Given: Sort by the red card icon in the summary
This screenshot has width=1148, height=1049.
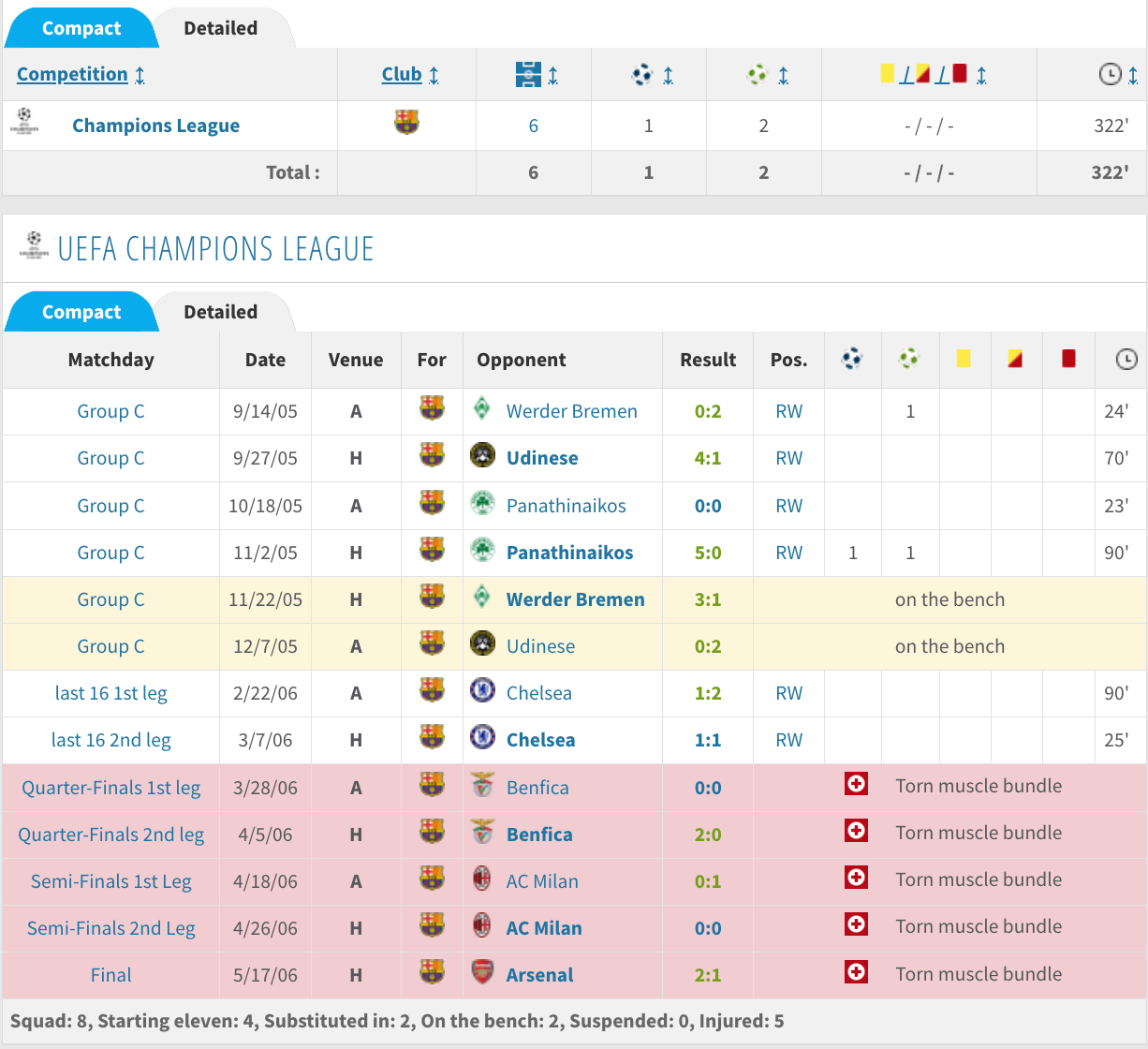Looking at the screenshot, I should pyautogui.click(x=959, y=73).
